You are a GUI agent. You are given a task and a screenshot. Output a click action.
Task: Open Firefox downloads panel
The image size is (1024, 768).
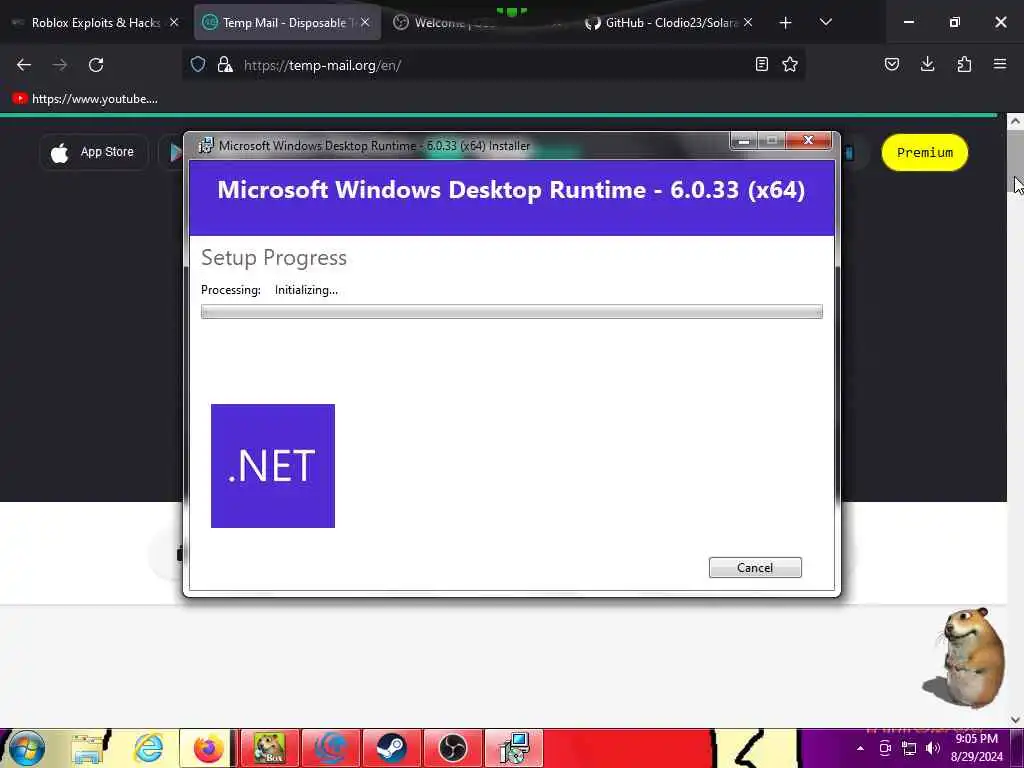(927, 64)
